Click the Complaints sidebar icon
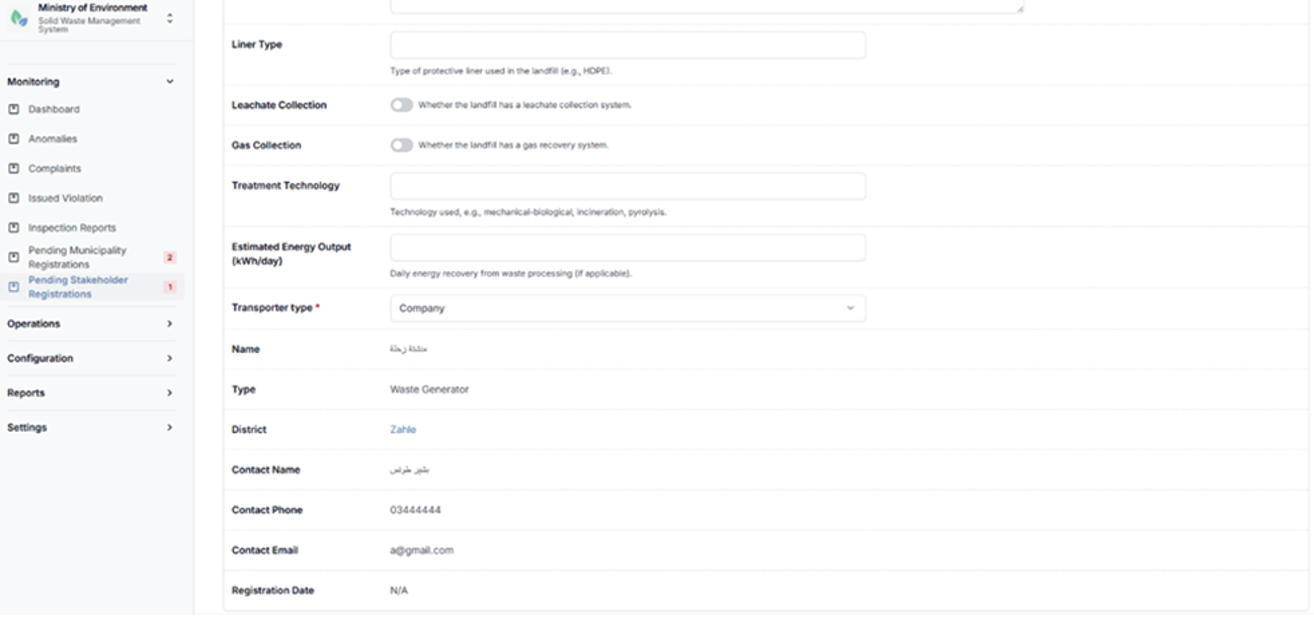Screen dimensions: 1314x618 [14, 168]
